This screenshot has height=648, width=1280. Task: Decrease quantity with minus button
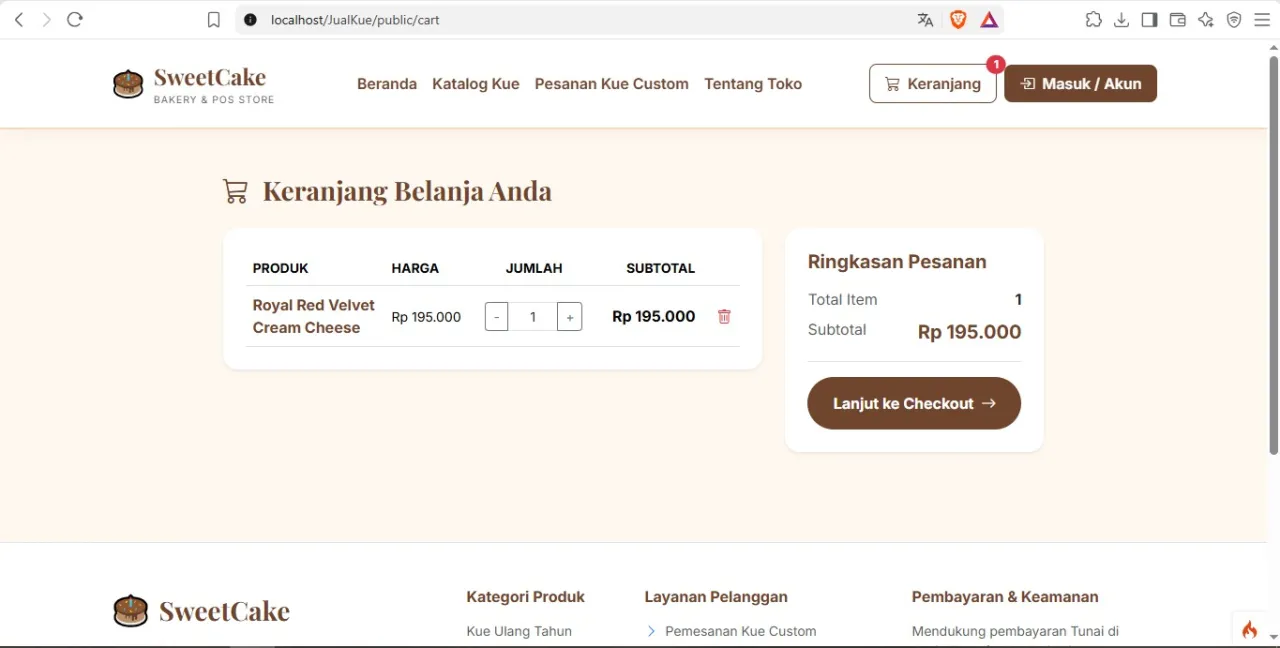point(496,317)
